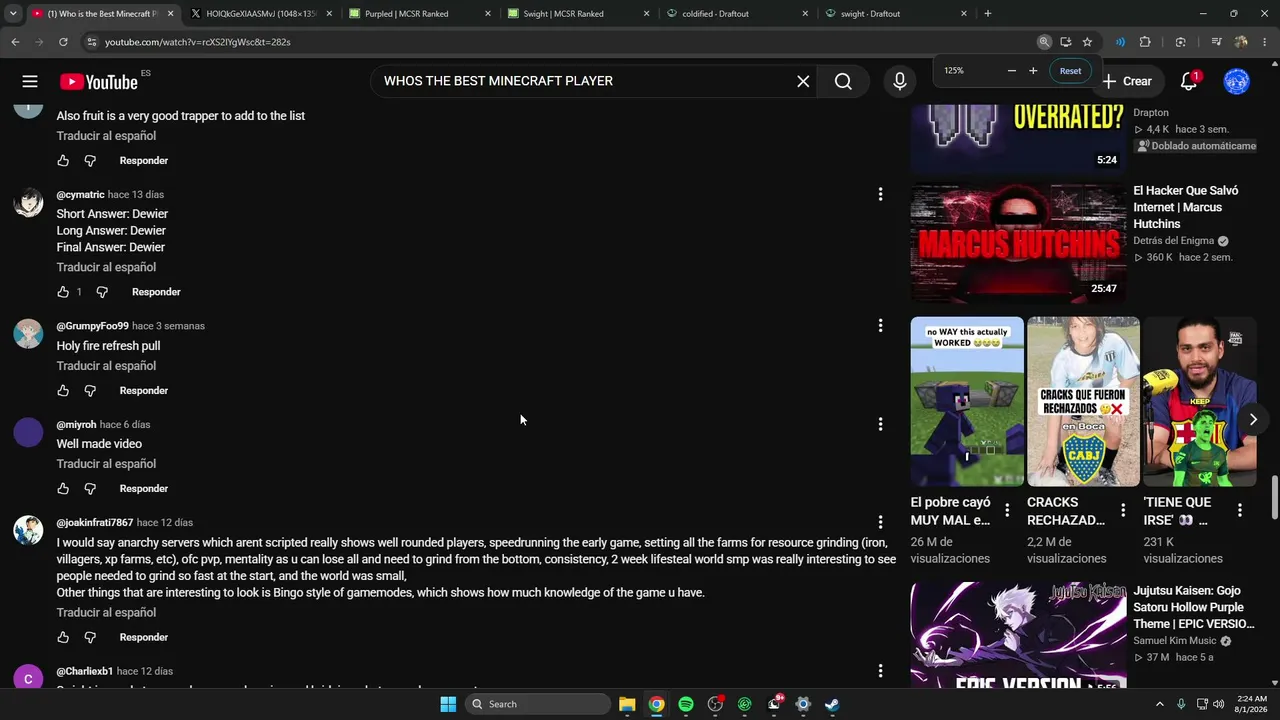The height and width of the screenshot is (720, 1280).
Task: Open the 'no WAY this actually WORKED' short
Action: (x=967, y=401)
